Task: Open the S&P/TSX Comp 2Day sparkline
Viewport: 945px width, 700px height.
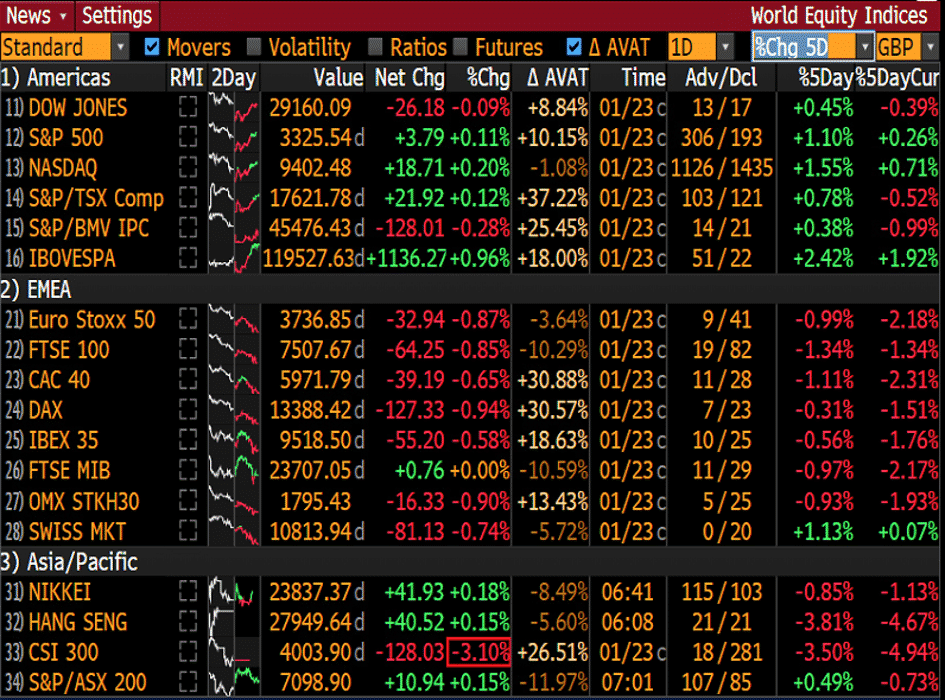Action: point(234,198)
